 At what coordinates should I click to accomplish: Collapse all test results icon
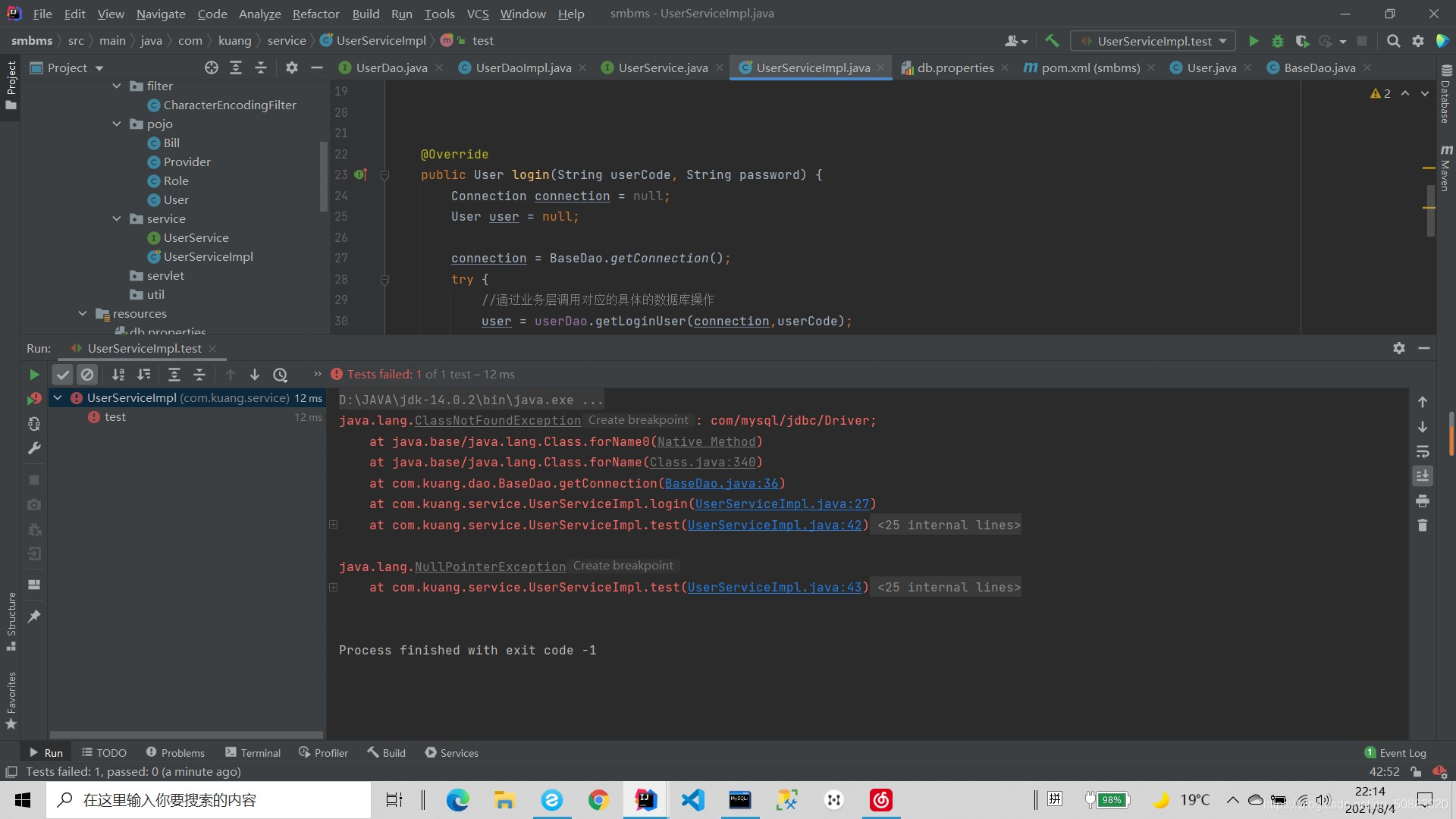pyautogui.click(x=199, y=375)
